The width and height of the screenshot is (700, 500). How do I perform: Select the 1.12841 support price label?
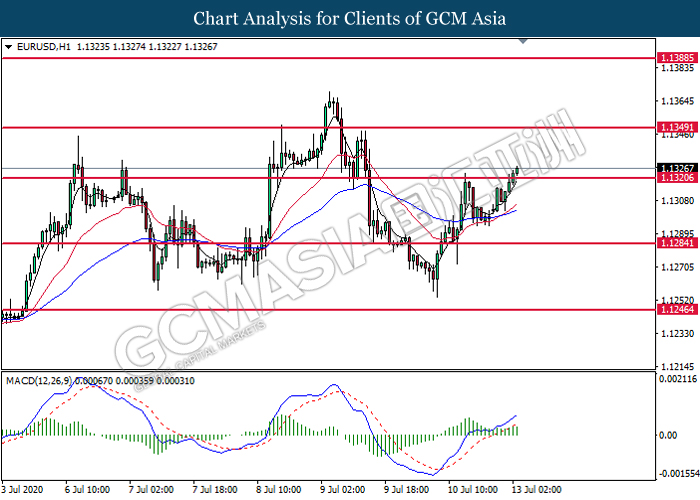[x=677, y=243]
